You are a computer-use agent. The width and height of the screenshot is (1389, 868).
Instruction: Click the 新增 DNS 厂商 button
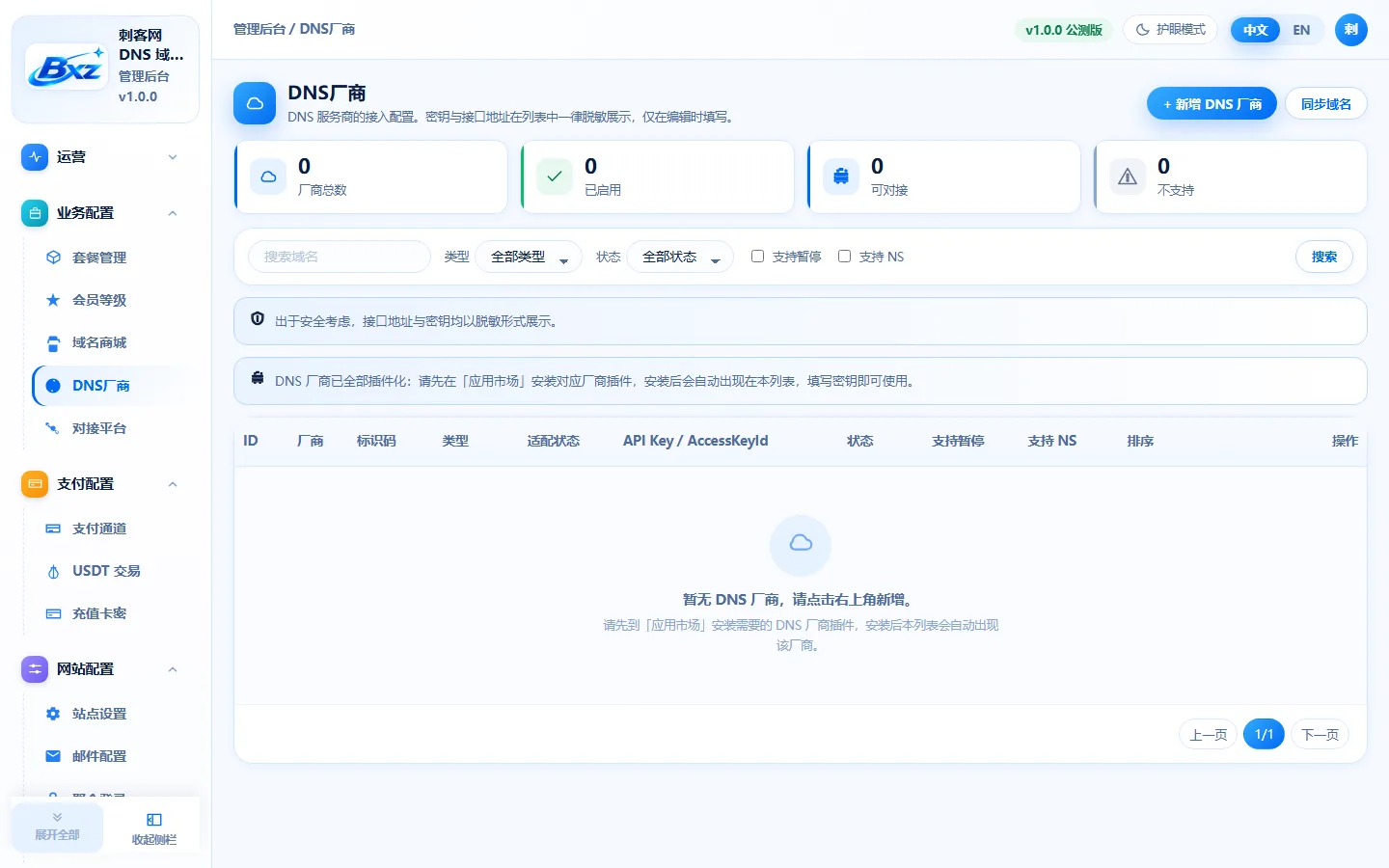click(x=1212, y=104)
